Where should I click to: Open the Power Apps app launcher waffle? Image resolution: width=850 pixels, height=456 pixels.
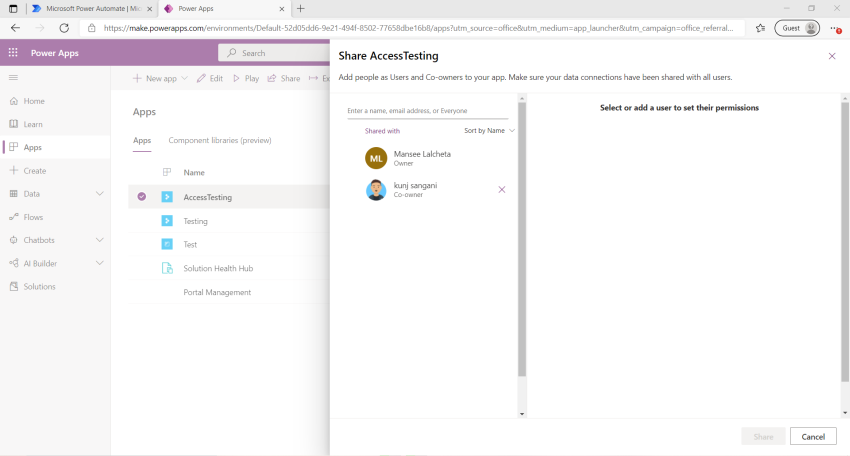coord(13,53)
